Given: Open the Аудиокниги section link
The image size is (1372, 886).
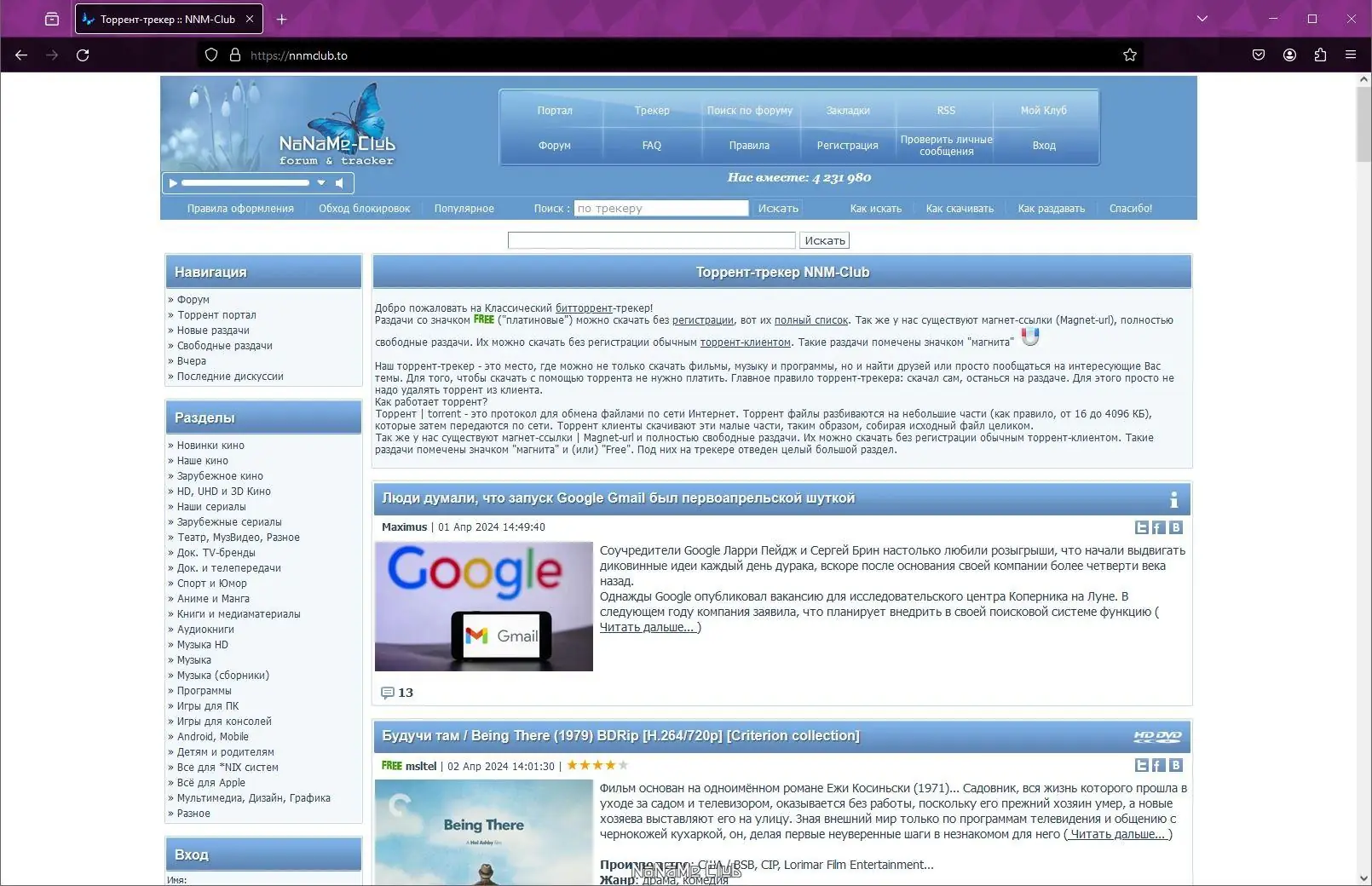Looking at the screenshot, I should [205, 630].
